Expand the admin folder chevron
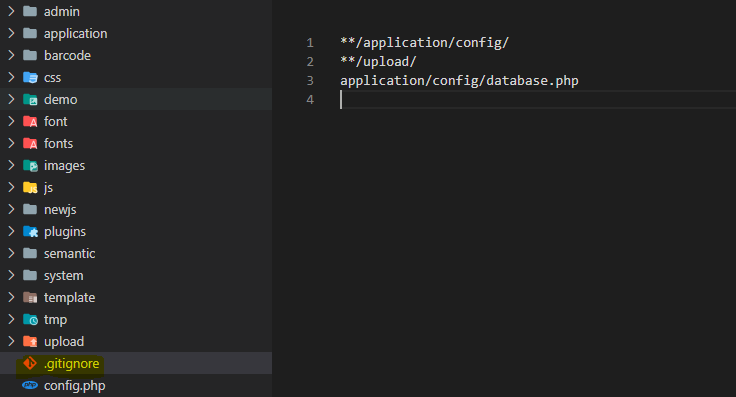The height and width of the screenshot is (397, 736). point(11,11)
